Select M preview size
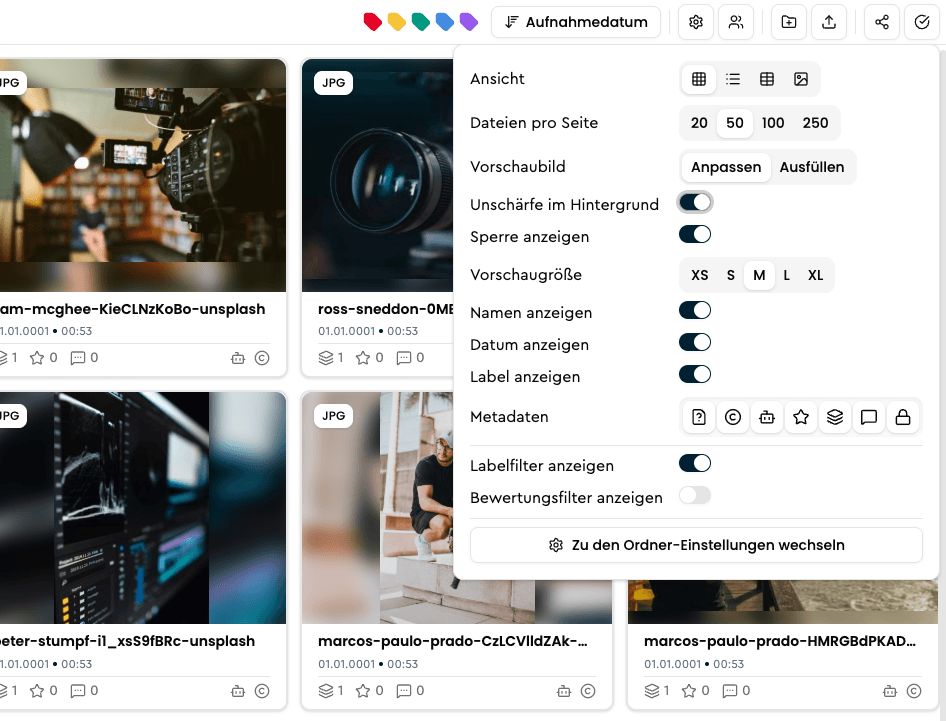The image size is (946, 721). point(759,275)
